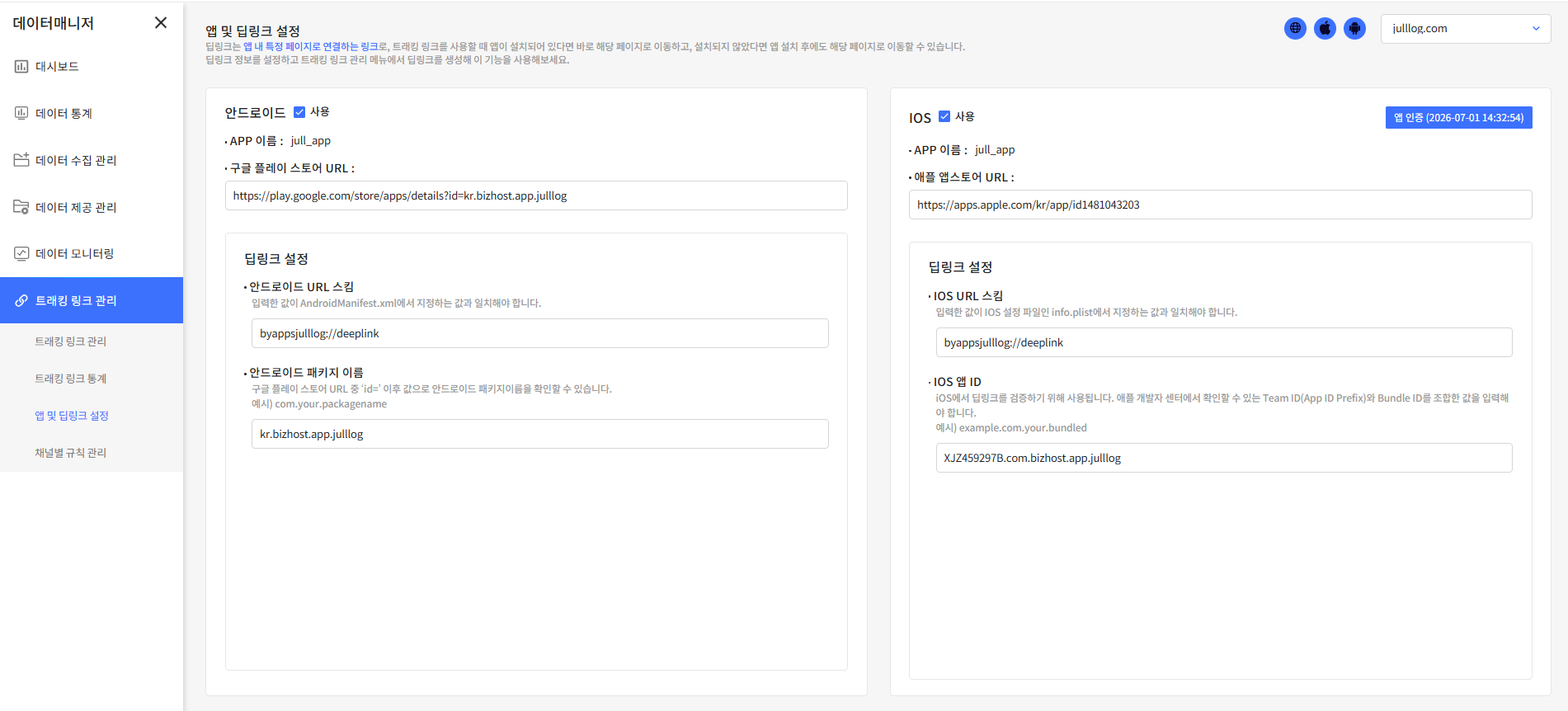Open 데이터 통계 menu
The width and height of the screenshot is (1568, 711).
click(92, 113)
